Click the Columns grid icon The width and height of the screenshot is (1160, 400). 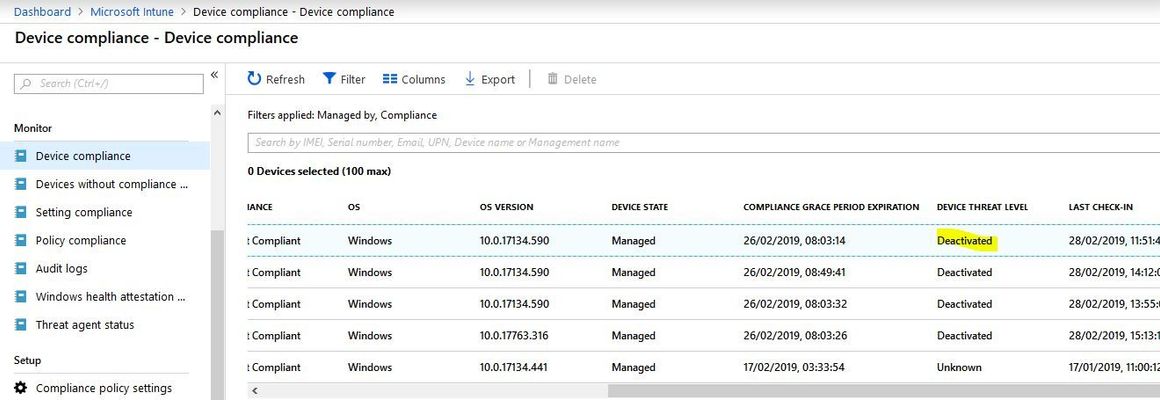click(x=390, y=79)
